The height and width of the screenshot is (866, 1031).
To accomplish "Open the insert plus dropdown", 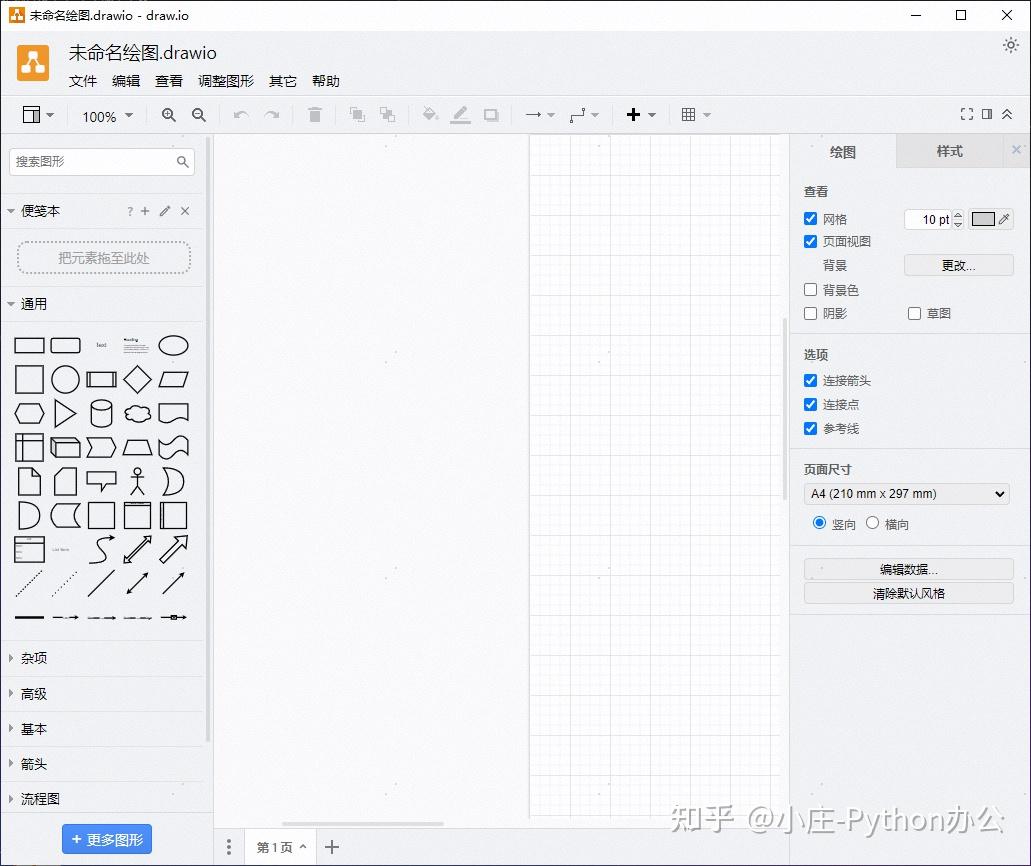I will point(640,115).
